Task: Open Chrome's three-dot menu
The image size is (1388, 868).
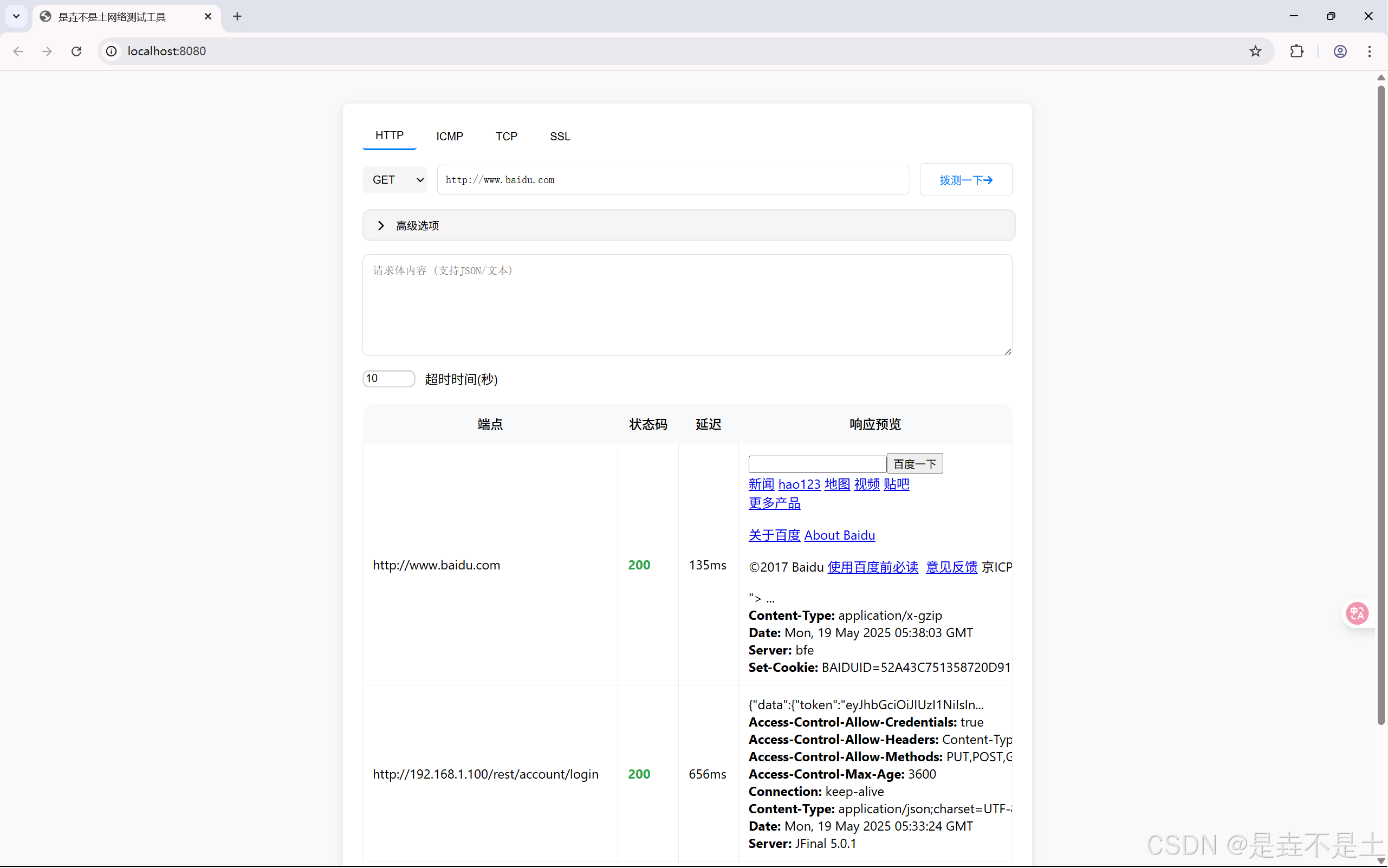Action: 1370,51
